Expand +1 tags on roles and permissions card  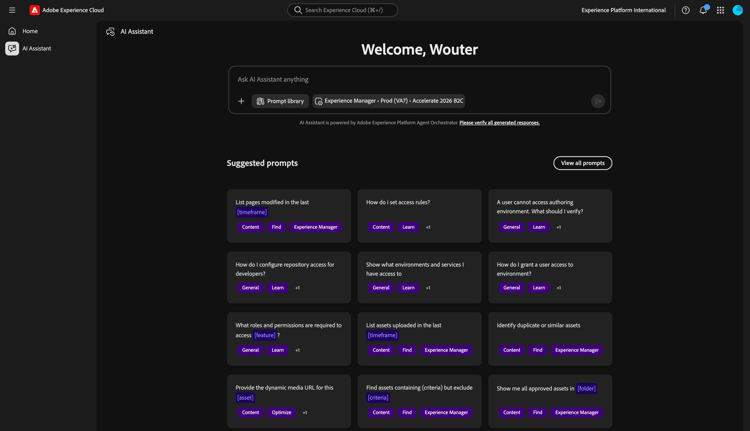298,350
